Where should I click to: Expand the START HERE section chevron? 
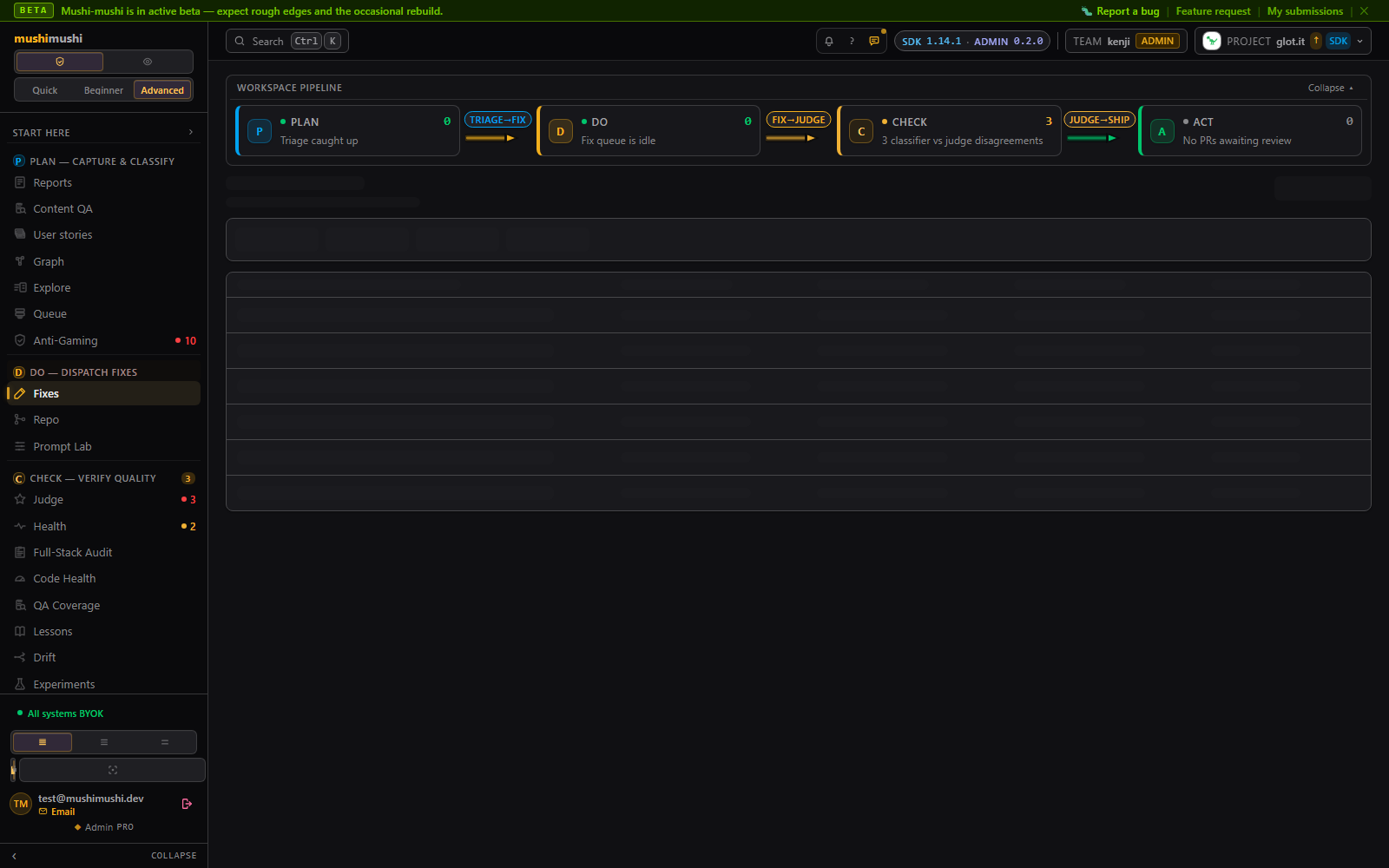click(x=191, y=132)
